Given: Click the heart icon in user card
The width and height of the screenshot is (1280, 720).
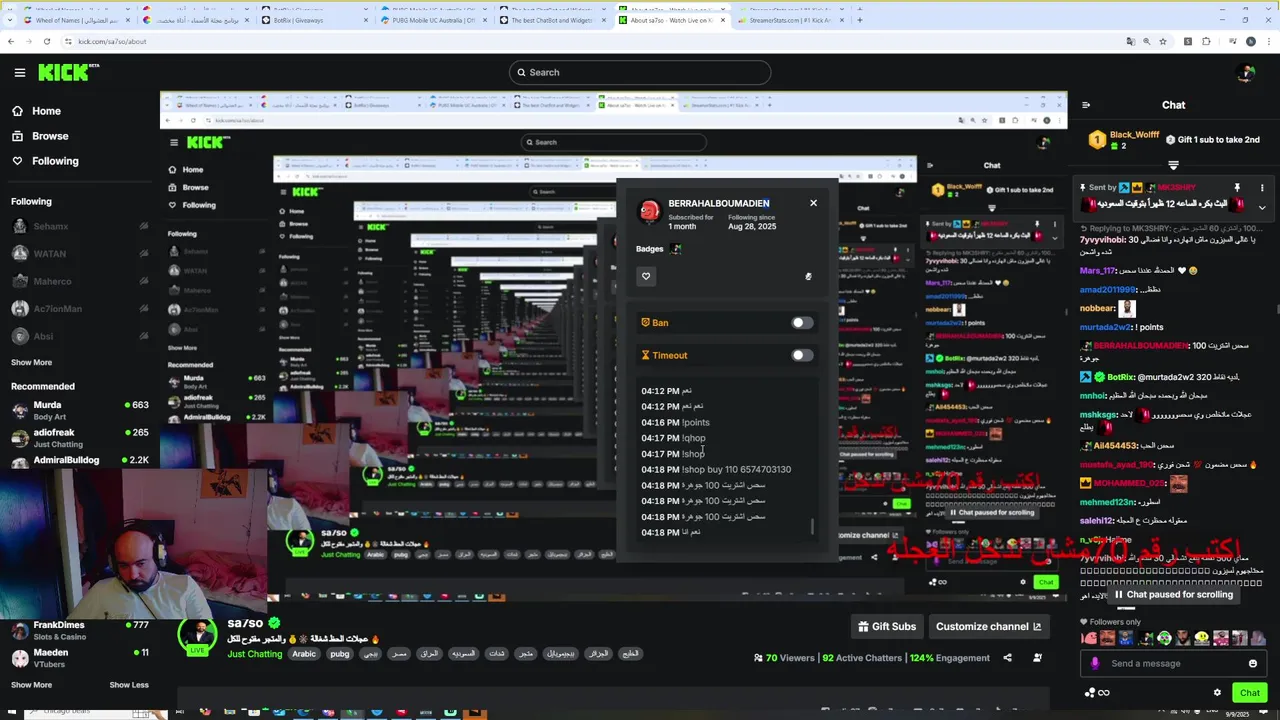Looking at the screenshot, I should coord(646,276).
